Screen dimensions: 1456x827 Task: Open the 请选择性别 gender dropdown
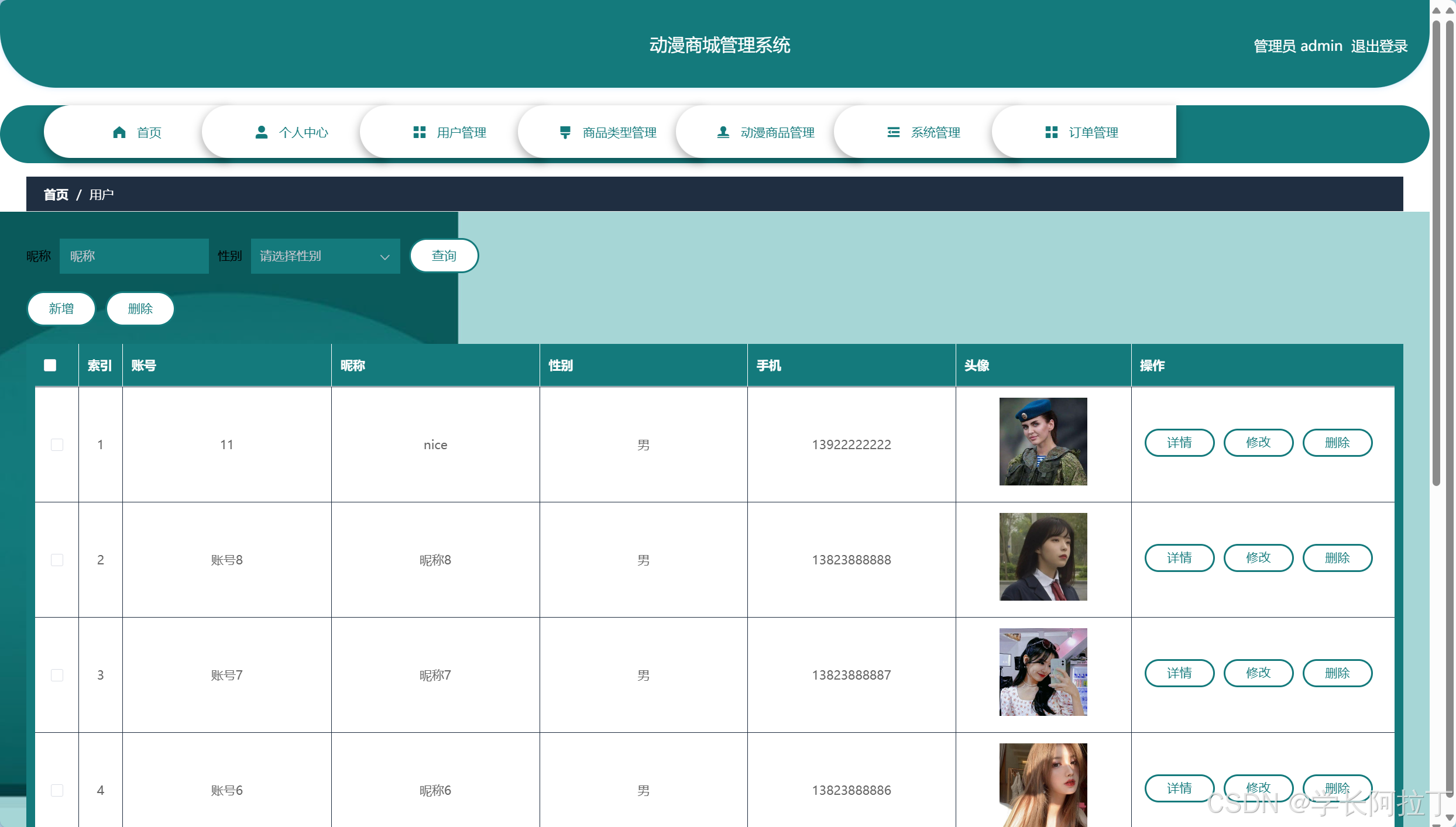pos(316,256)
